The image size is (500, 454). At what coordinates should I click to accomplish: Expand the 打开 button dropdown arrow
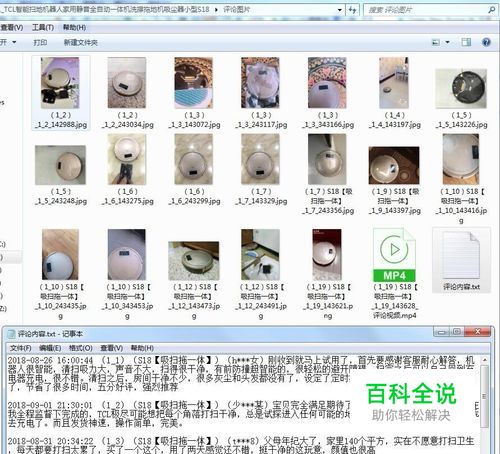(14, 42)
